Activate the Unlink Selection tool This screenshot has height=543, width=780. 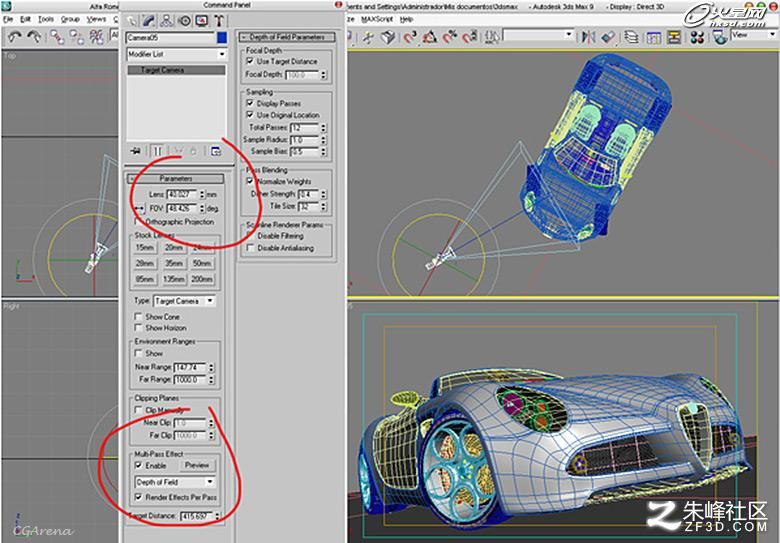(76, 37)
